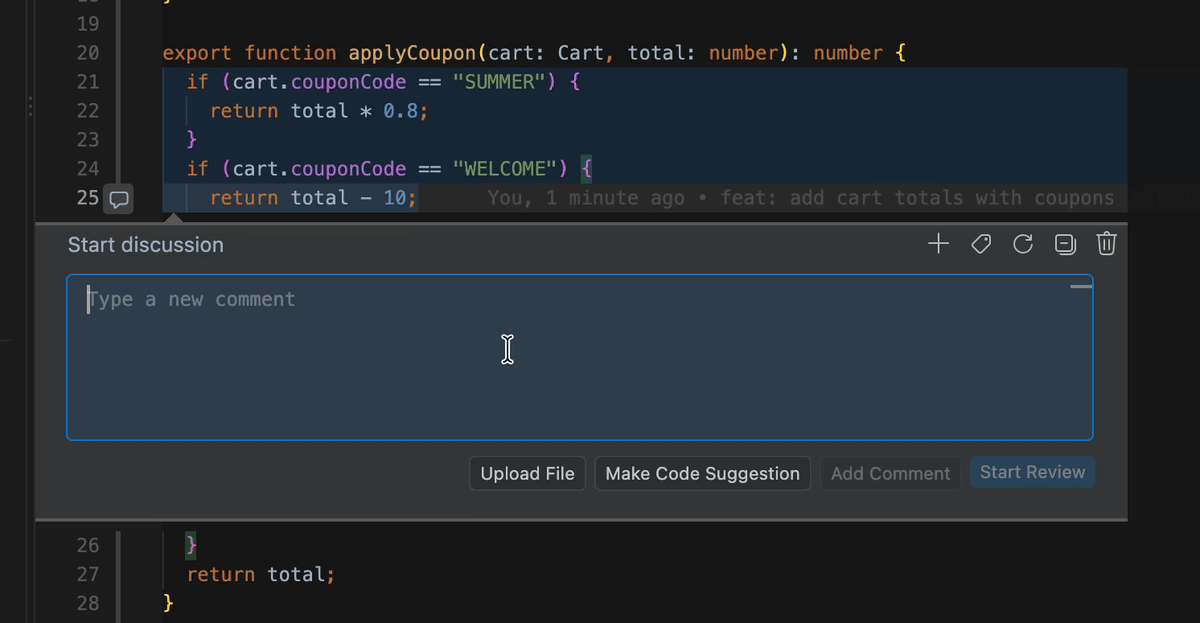Click the comment bubble icon beside line 25
Viewport: 1200px width, 623px height.
(119, 199)
